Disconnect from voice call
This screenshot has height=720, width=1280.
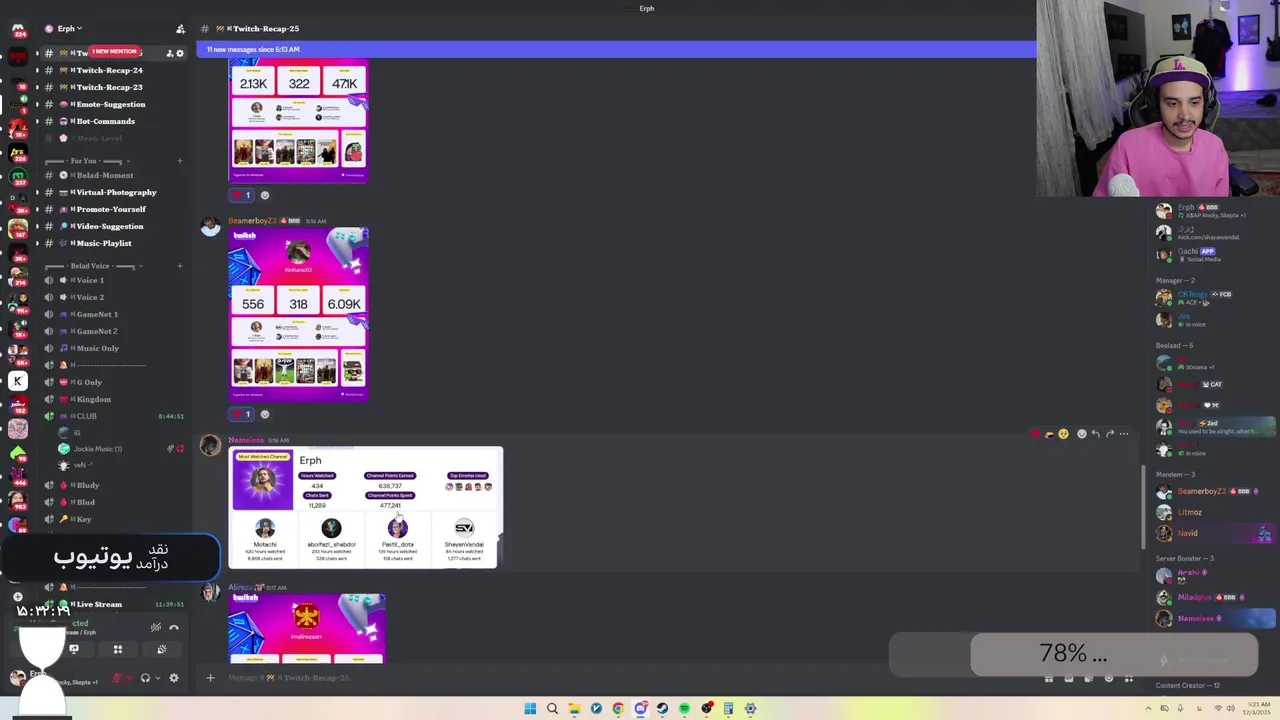click(174, 627)
